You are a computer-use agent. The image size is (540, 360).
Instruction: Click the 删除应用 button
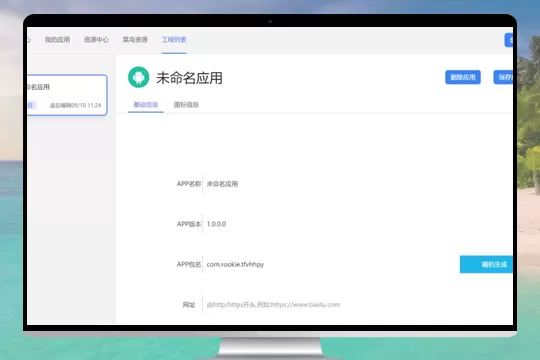[x=463, y=77]
